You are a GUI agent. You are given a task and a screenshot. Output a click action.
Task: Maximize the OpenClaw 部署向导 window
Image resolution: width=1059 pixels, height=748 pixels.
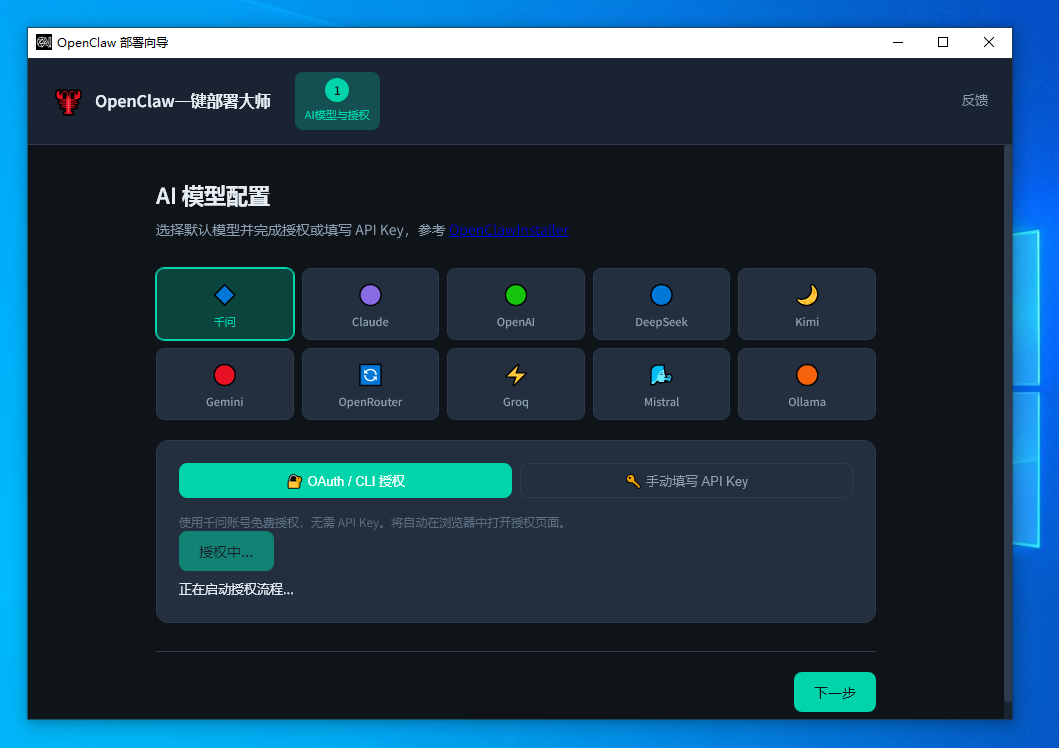943,43
